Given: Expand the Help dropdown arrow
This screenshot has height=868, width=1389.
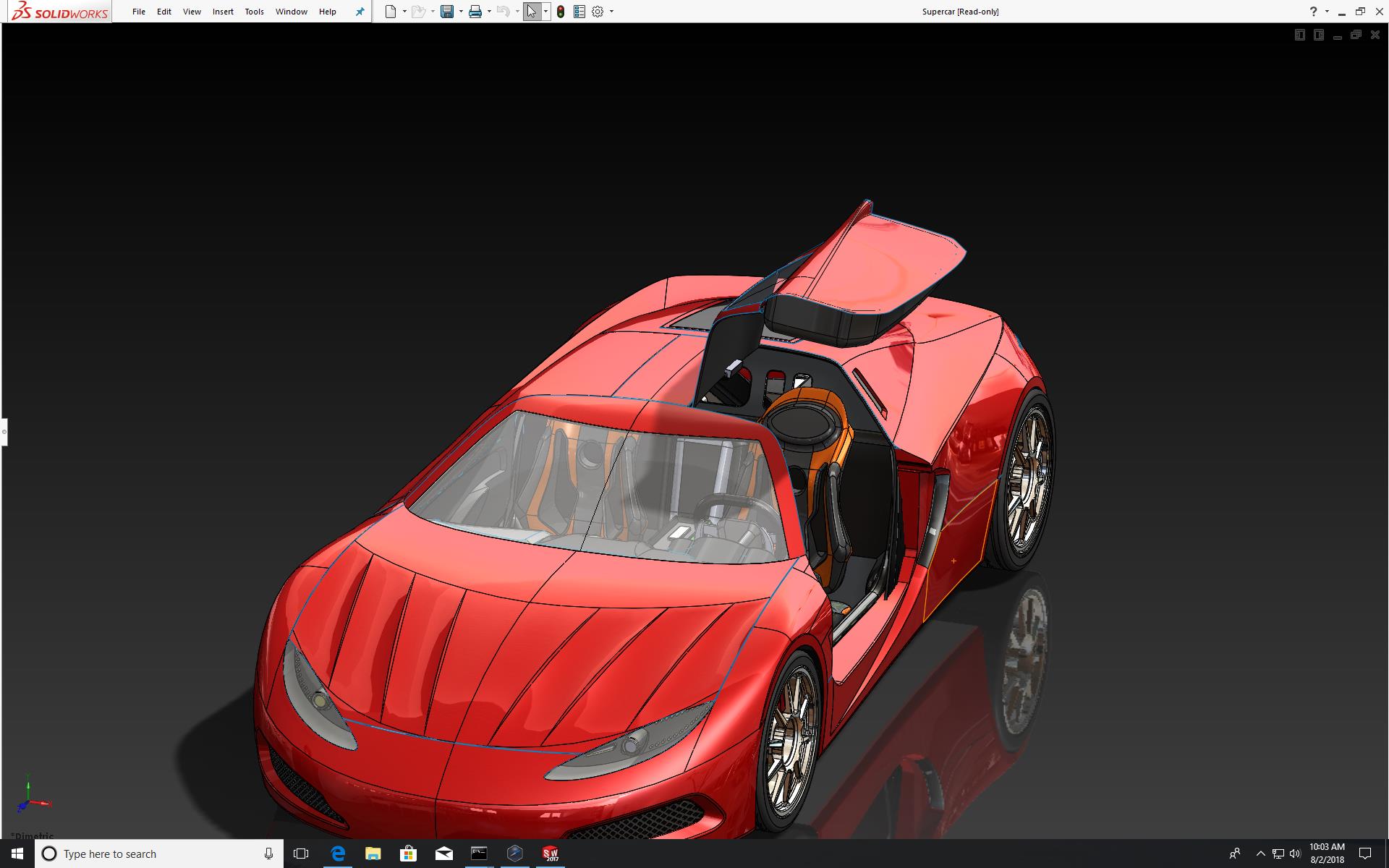Looking at the screenshot, I should (x=1327, y=12).
